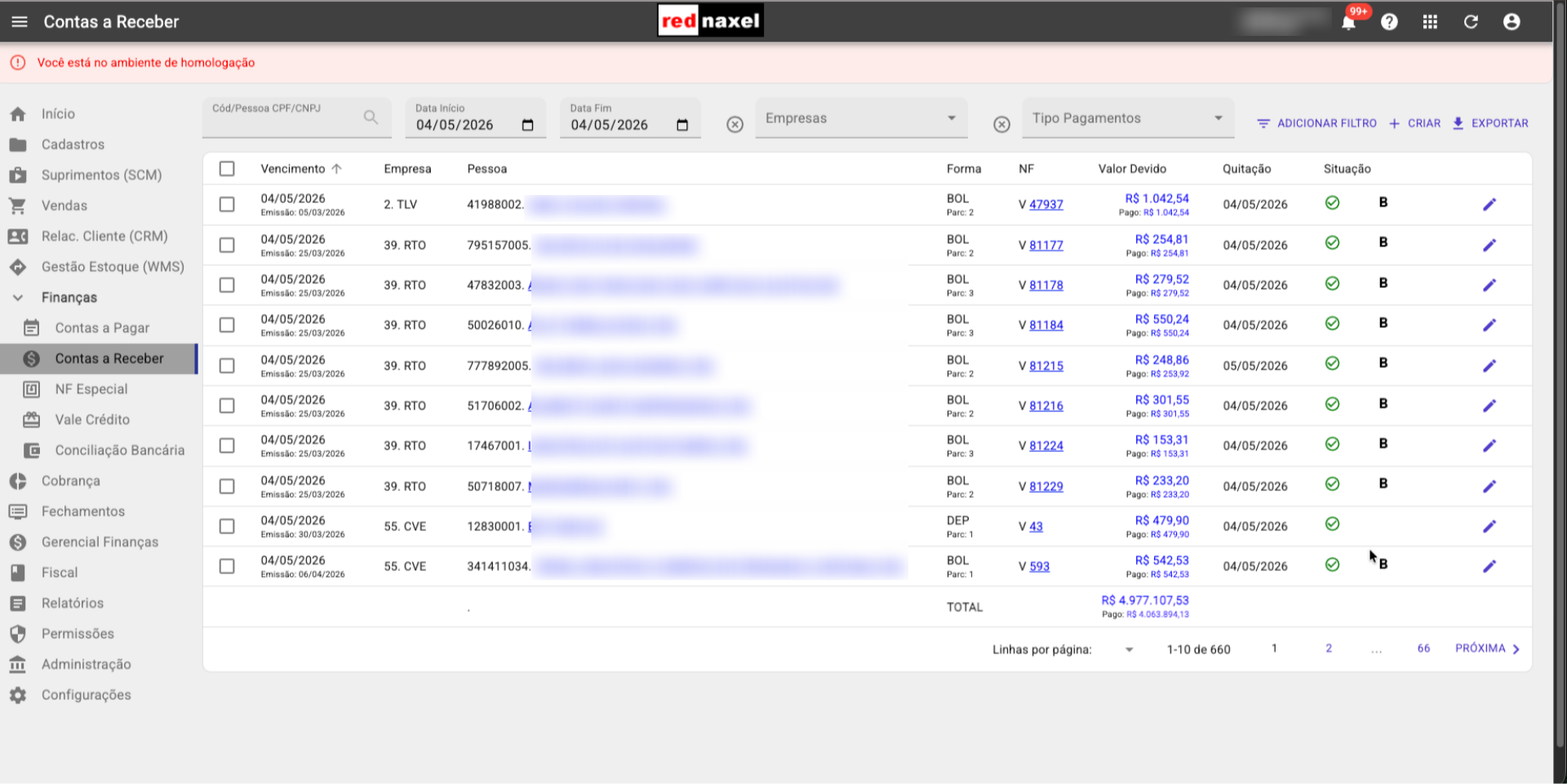The image size is (1567, 784).
Task: Edit the row with NF 81215
Action: [x=1489, y=365]
